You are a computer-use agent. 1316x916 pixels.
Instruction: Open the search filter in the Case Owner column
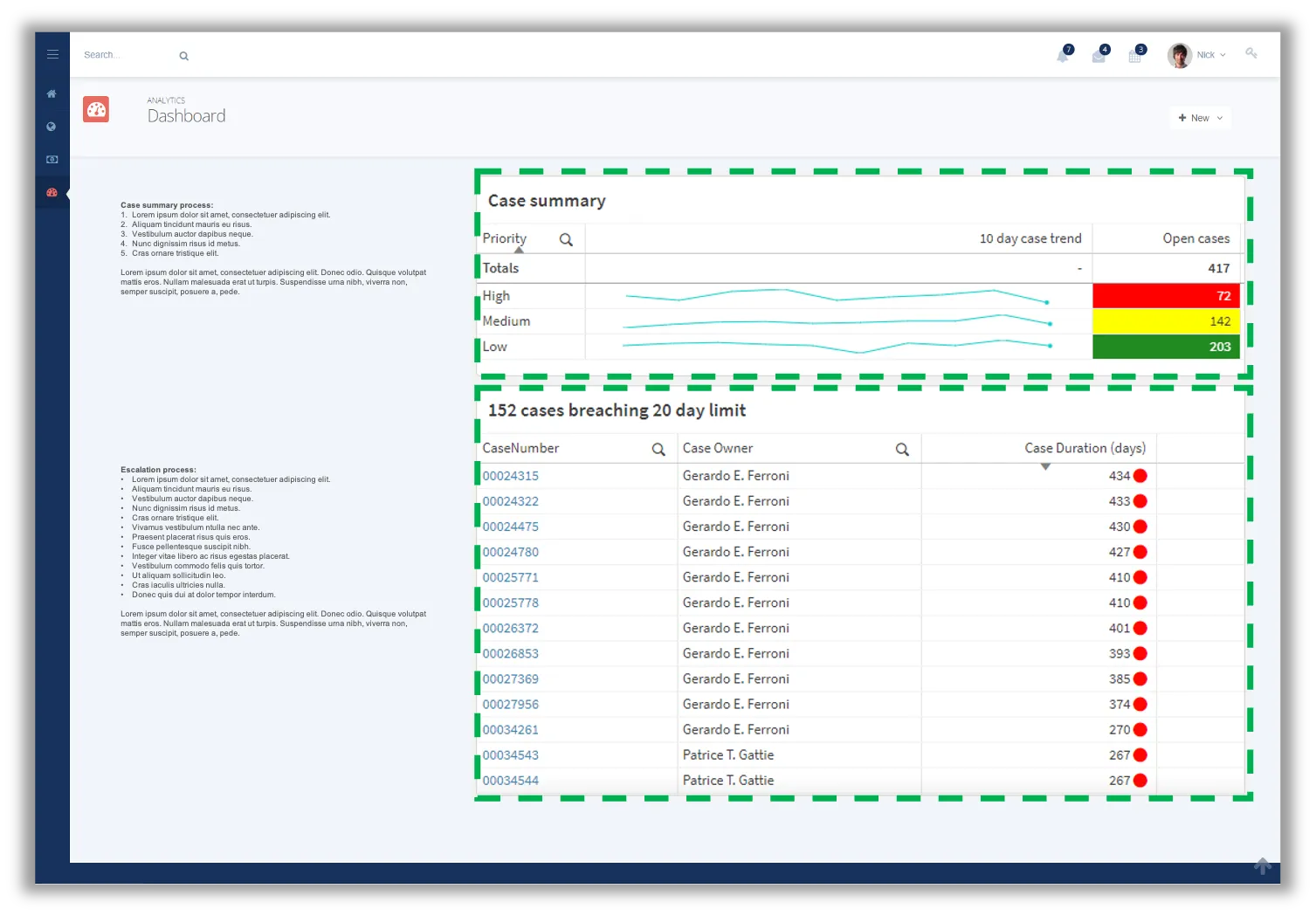coord(903,448)
